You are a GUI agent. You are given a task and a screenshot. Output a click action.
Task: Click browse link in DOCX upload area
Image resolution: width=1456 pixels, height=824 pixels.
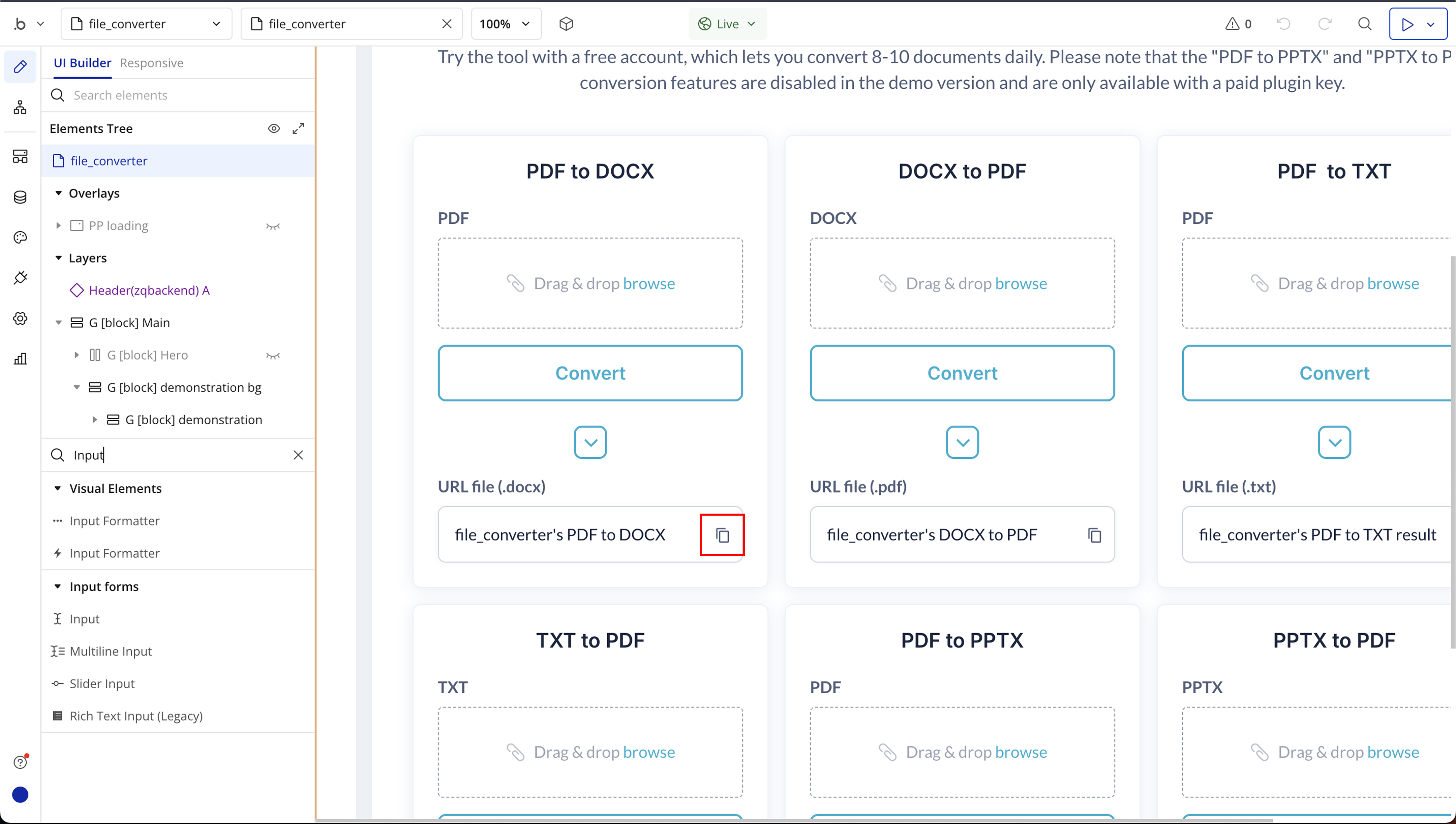click(x=1020, y=283)
